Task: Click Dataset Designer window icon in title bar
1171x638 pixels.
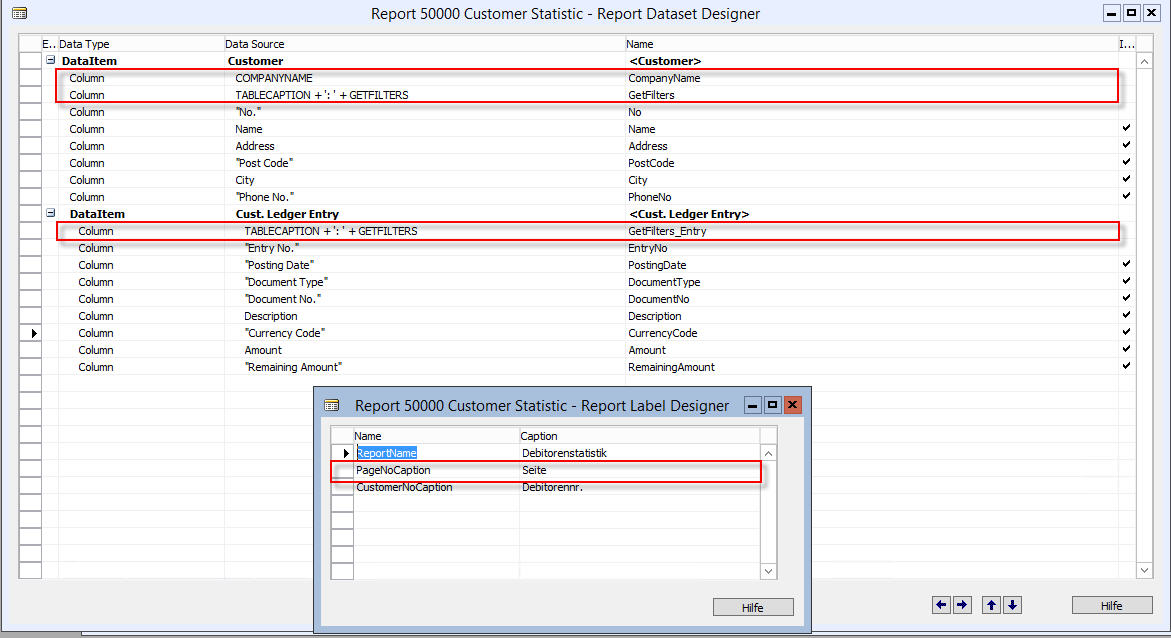Action: coord(20,13)
